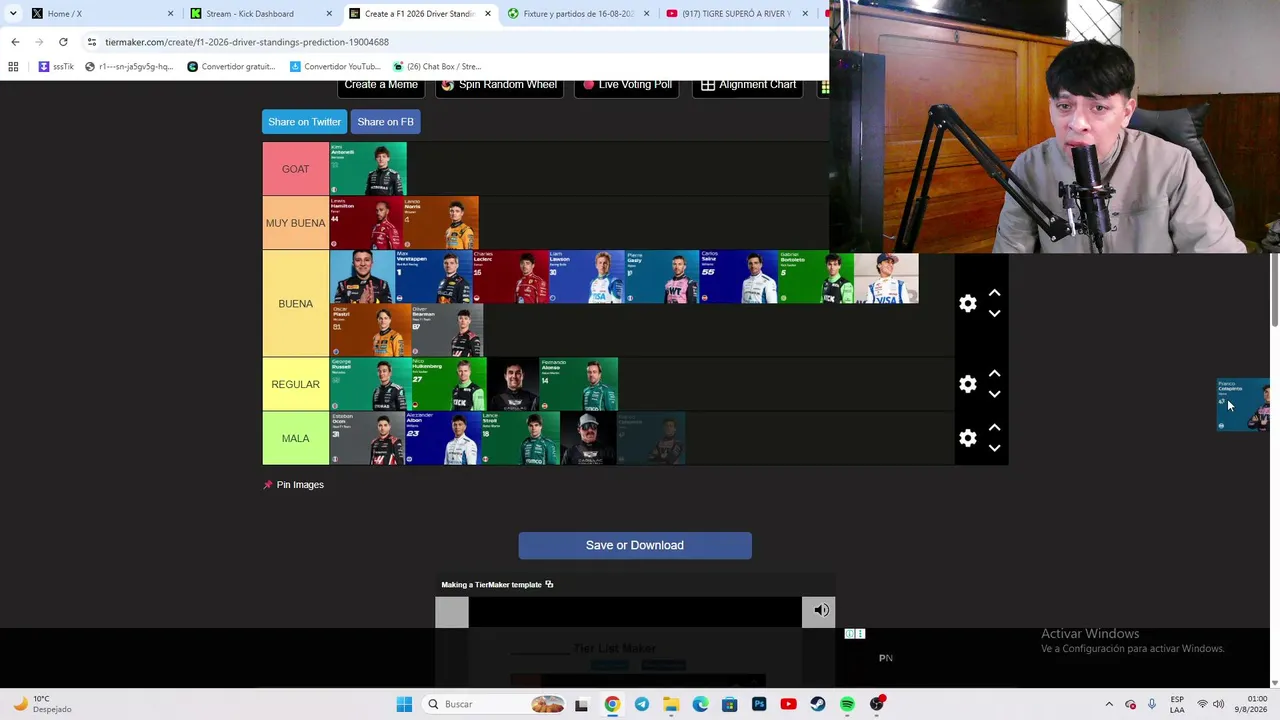
Task: Select Oscar Piastri driver card
Action: 370,330
